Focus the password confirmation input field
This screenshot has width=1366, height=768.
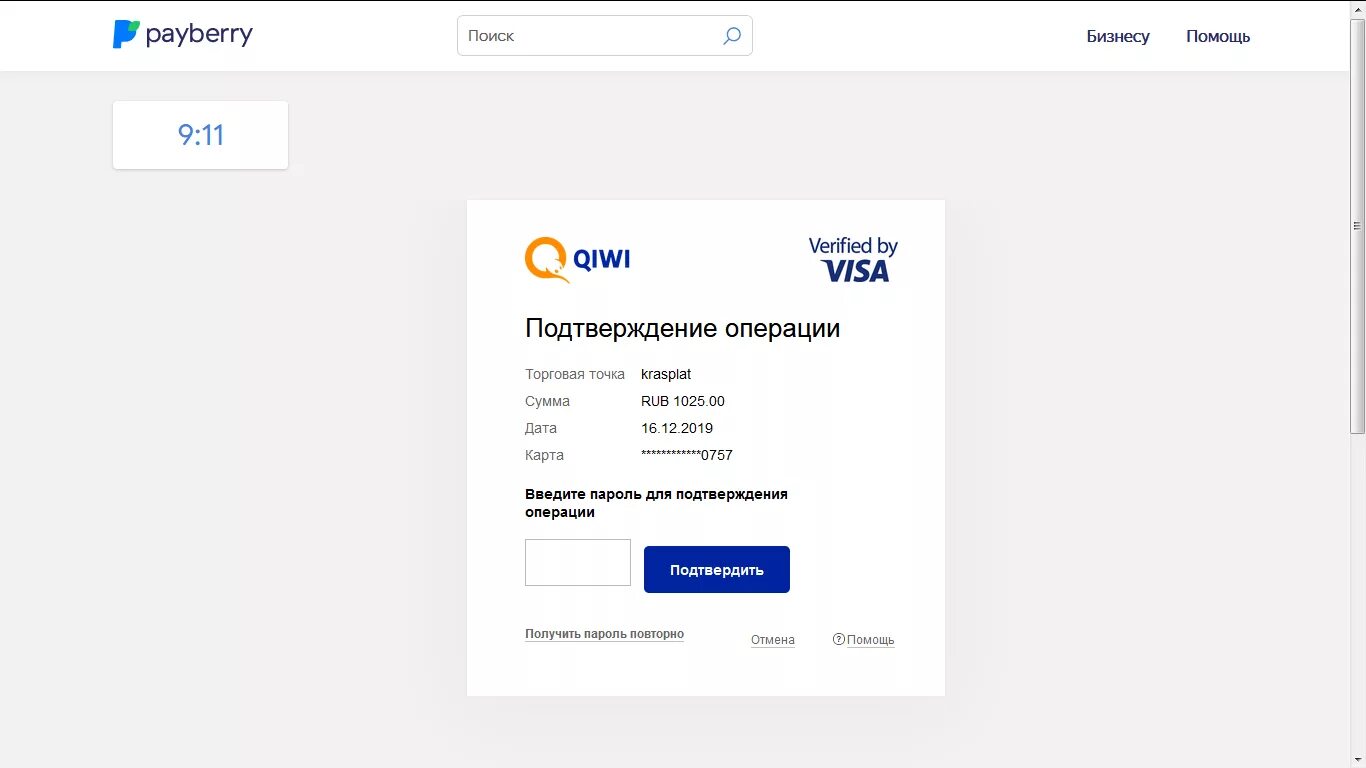coord(578,562)
